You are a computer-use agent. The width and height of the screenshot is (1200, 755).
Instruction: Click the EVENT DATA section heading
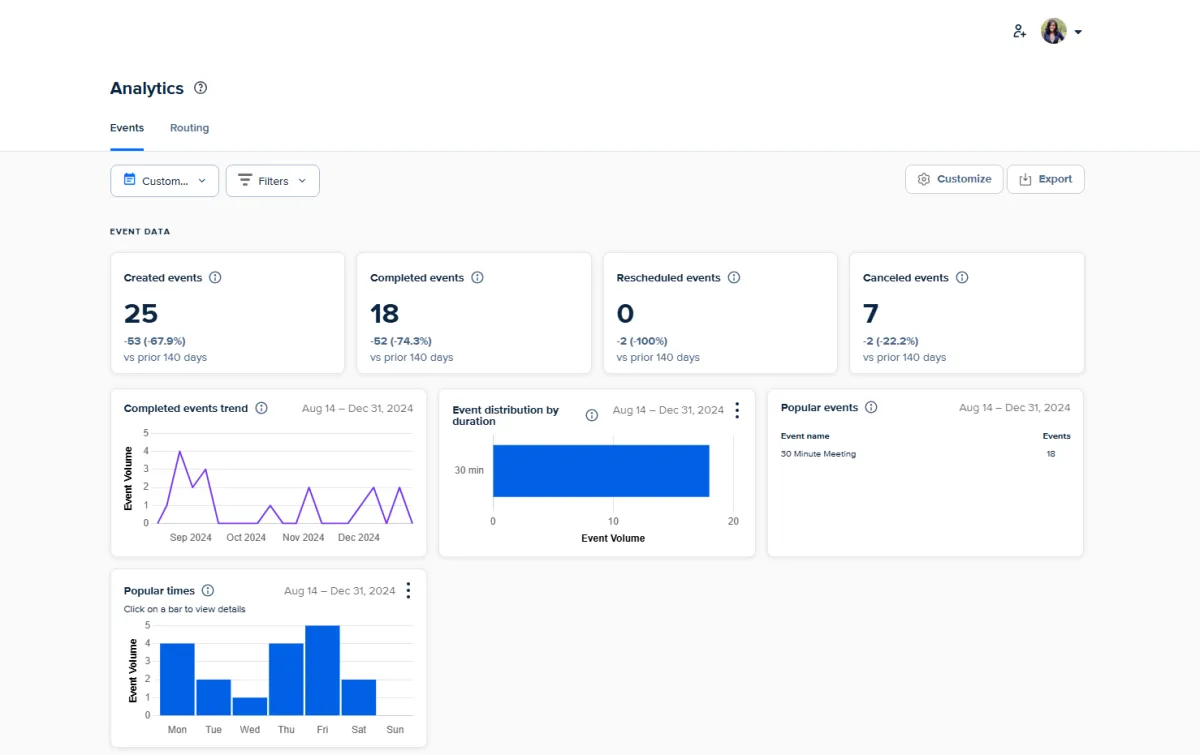140,232
